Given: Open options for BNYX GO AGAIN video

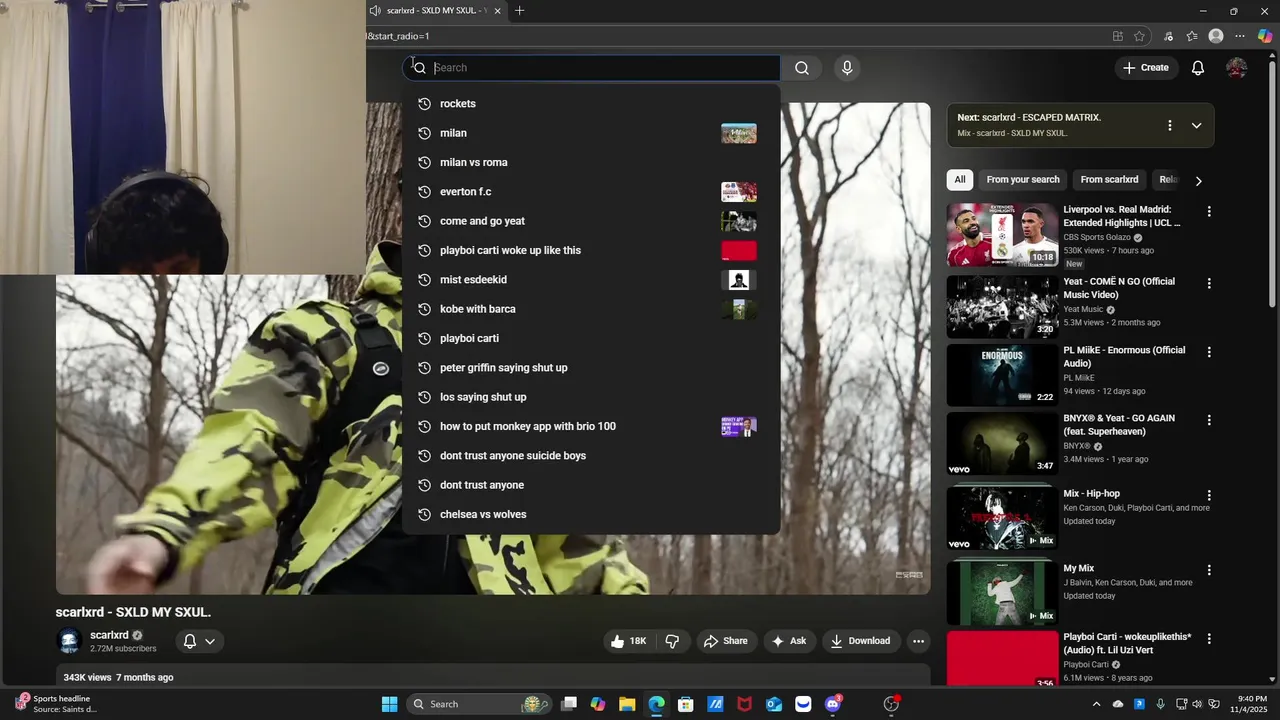Looking at the screenshot, I should pyautogui.click(x=1209, y=420).
